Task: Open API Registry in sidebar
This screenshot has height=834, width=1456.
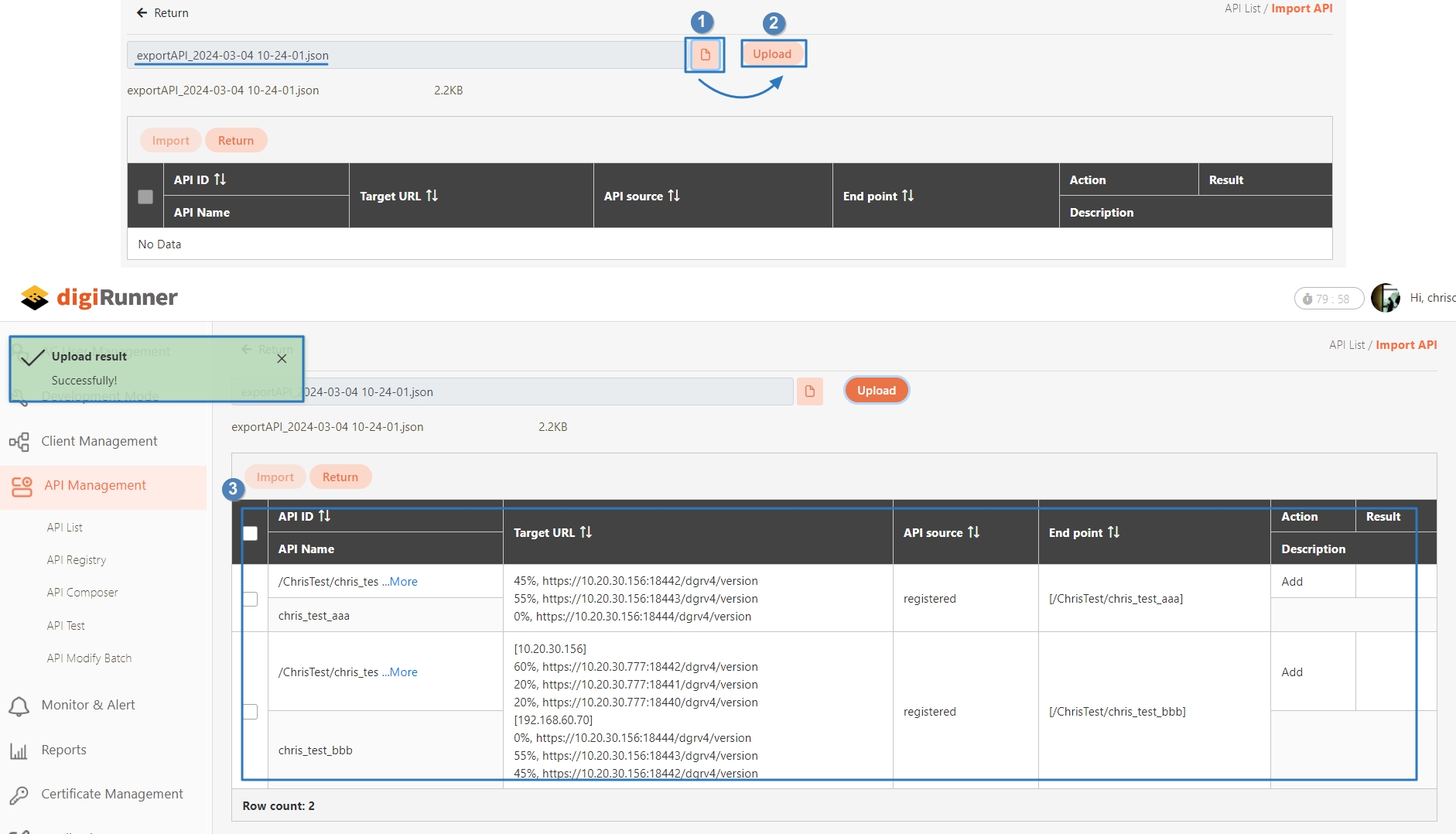Action: [x=77, y=560]
